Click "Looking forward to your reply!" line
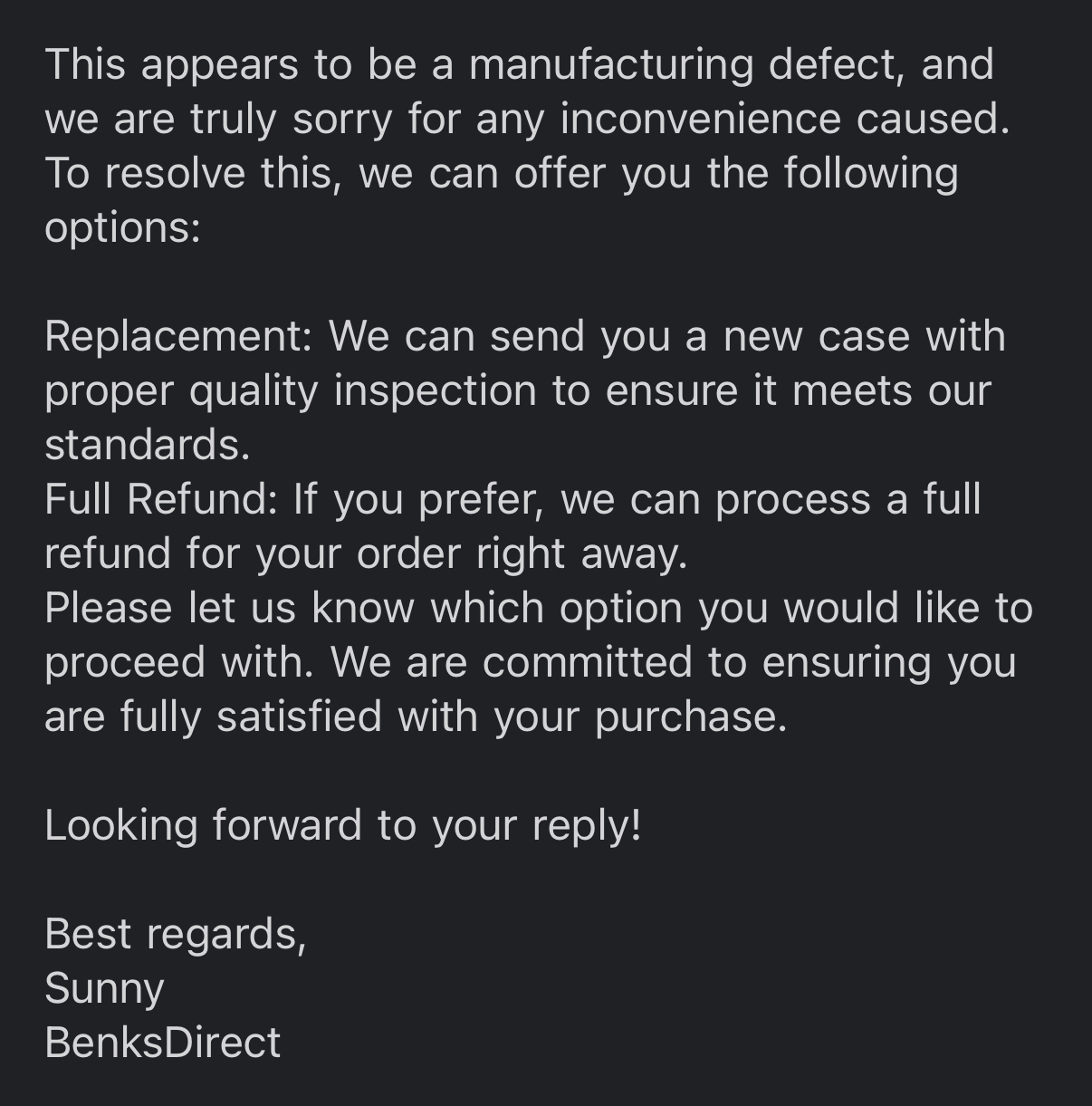The width and height of the screenshot is (1092, 1106). pyautogui.click(x=342, y=825)
